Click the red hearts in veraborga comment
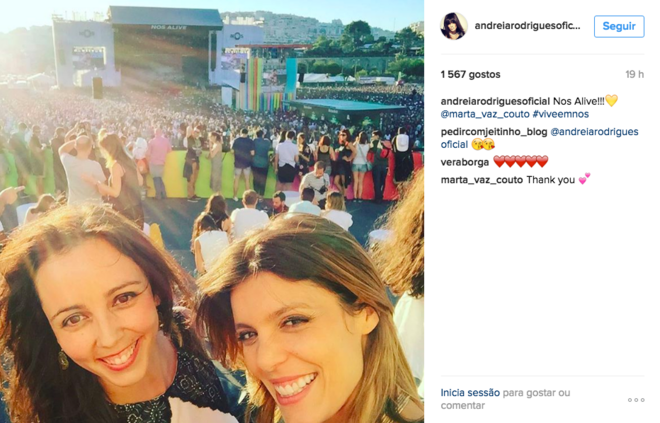 click(521, 162)
